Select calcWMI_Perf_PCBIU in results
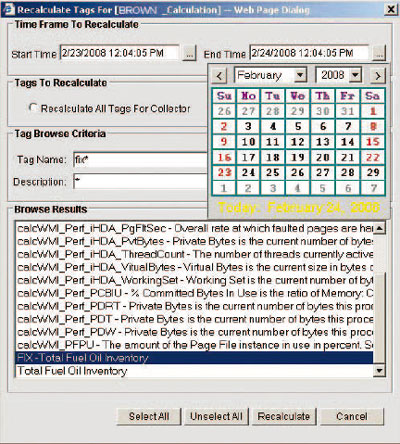 194,293
